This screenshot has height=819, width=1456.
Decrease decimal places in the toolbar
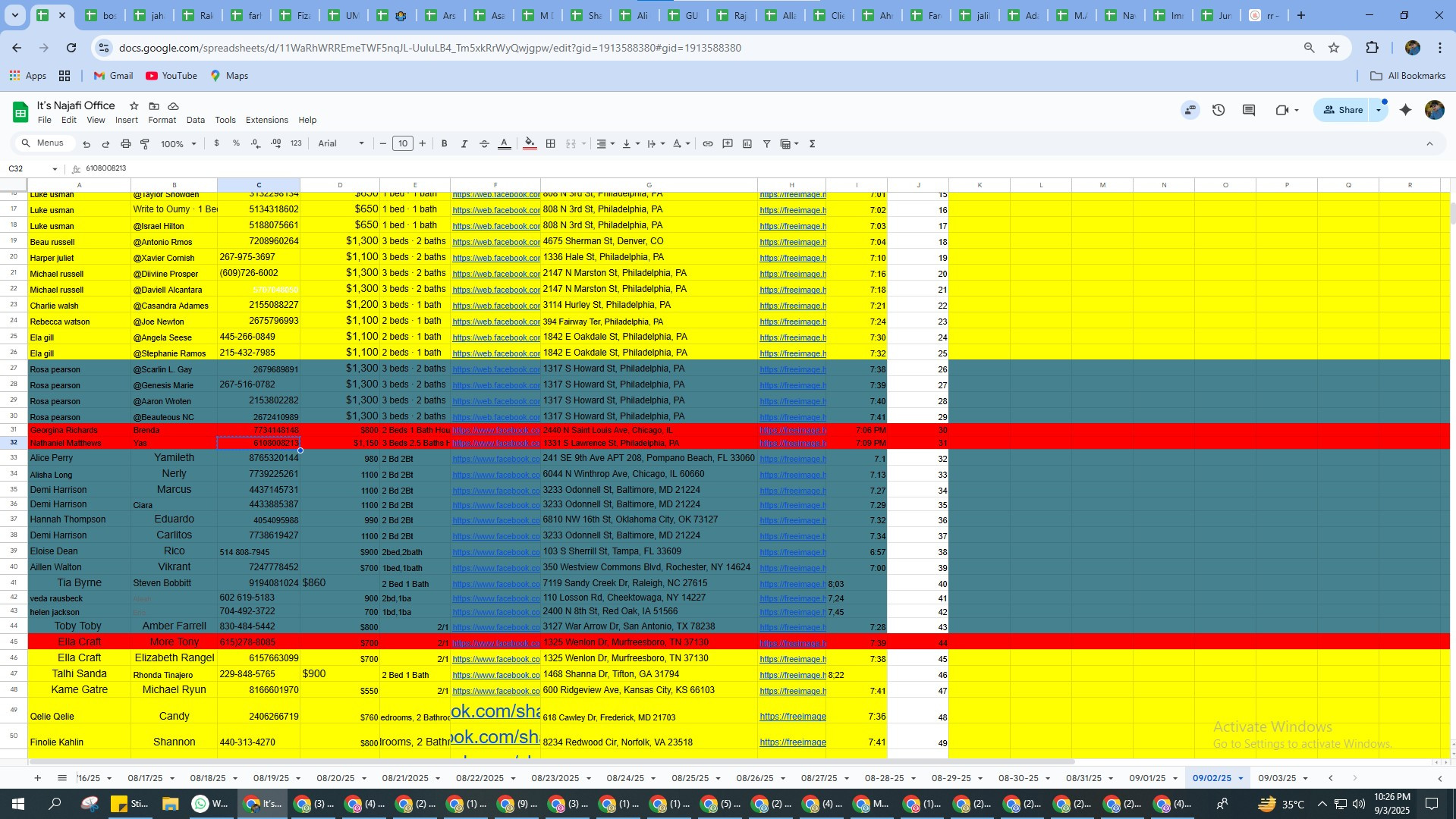coord(256,143)
